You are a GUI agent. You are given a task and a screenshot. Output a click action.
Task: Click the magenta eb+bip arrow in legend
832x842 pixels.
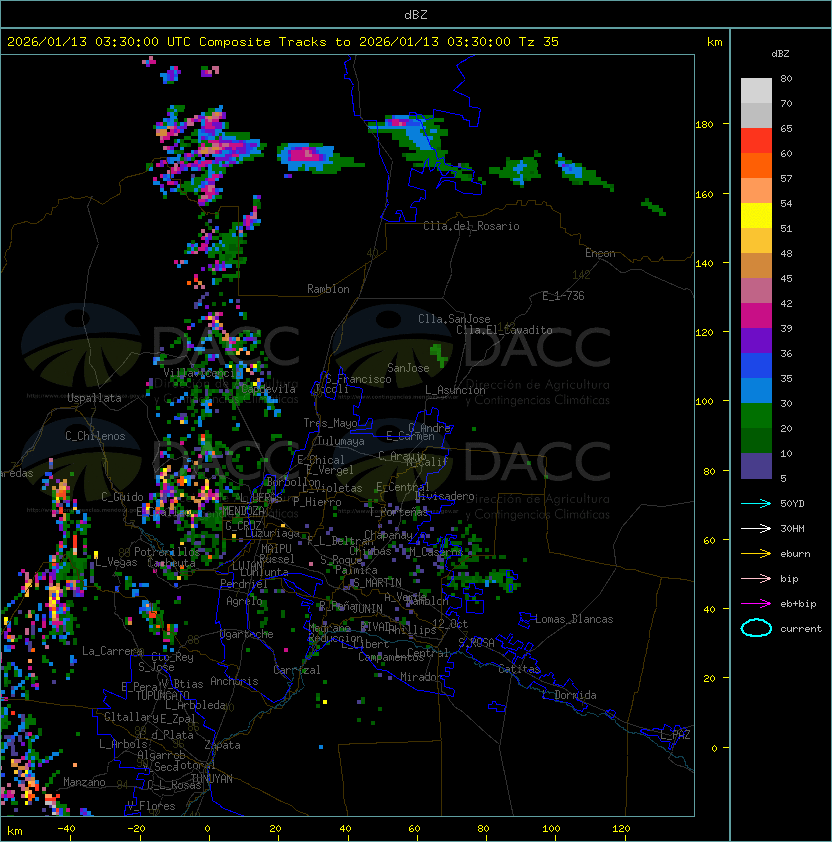click(756, 604)
